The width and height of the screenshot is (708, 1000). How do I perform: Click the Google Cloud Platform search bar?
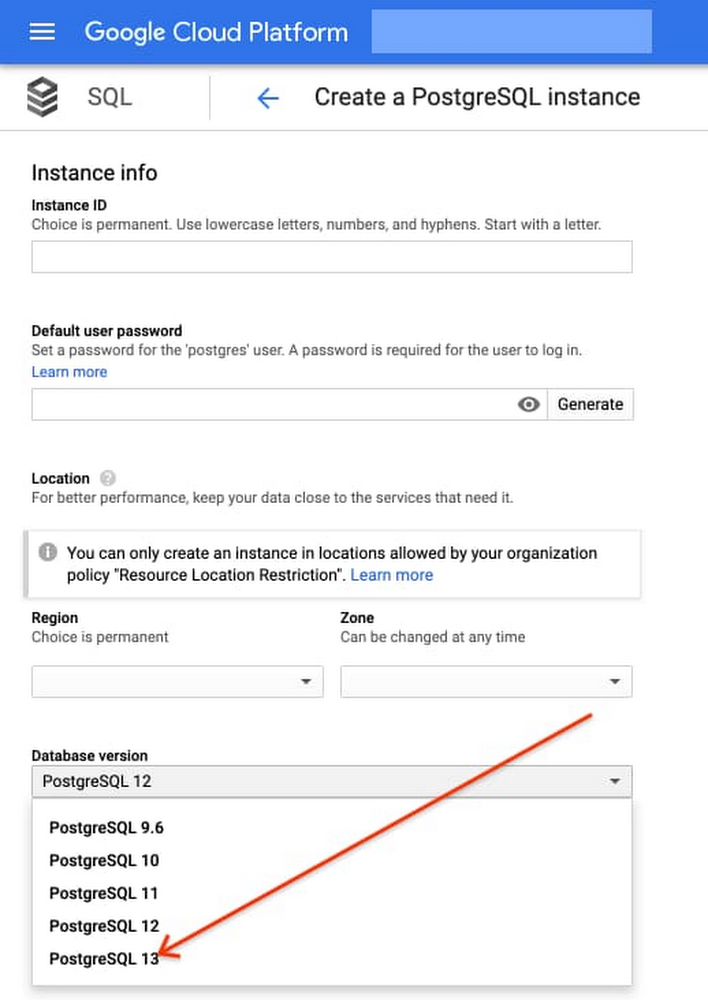coord(512,31)
